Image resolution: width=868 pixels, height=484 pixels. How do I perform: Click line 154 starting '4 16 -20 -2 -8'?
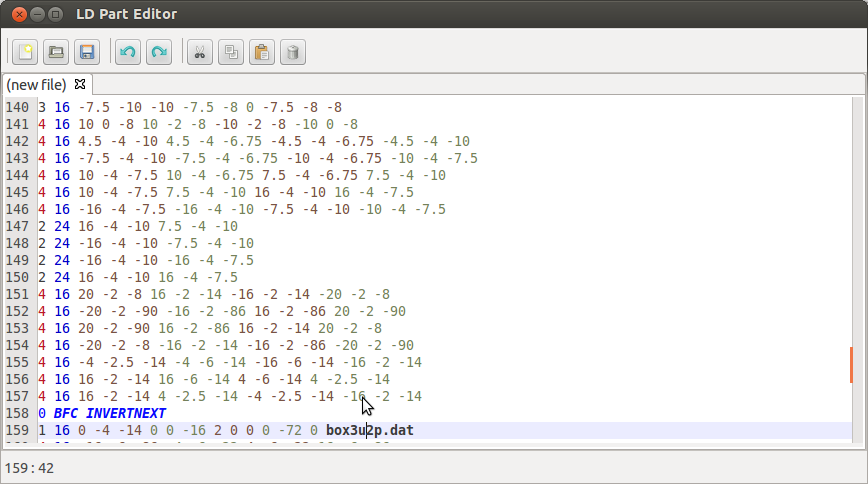[x=226, y=345]
